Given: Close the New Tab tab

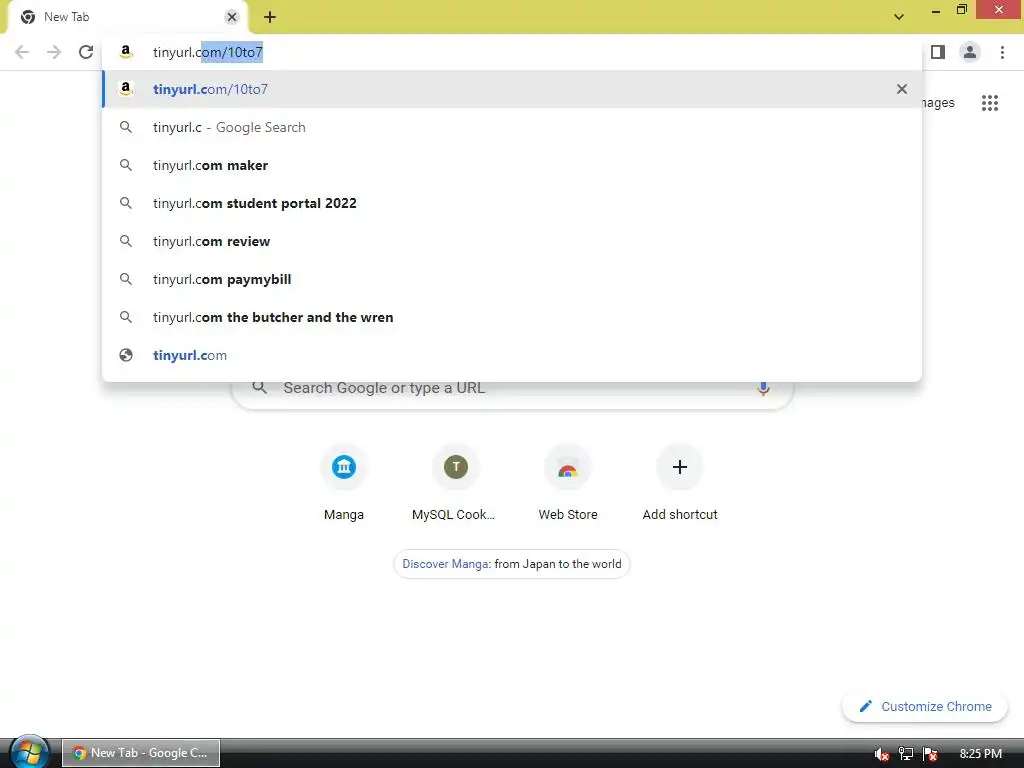Looking at the screenshot, I should click(x=232, y=17).
